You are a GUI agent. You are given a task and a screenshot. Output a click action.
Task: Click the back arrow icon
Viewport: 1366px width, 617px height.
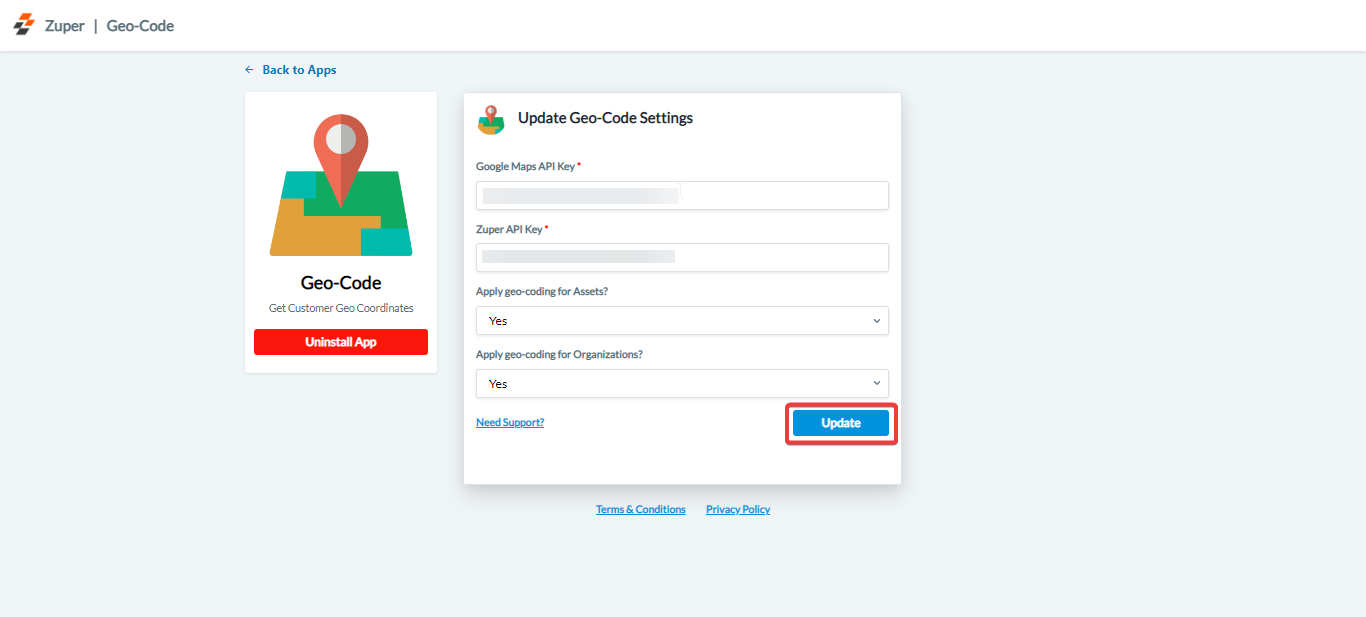click(249, 70)
